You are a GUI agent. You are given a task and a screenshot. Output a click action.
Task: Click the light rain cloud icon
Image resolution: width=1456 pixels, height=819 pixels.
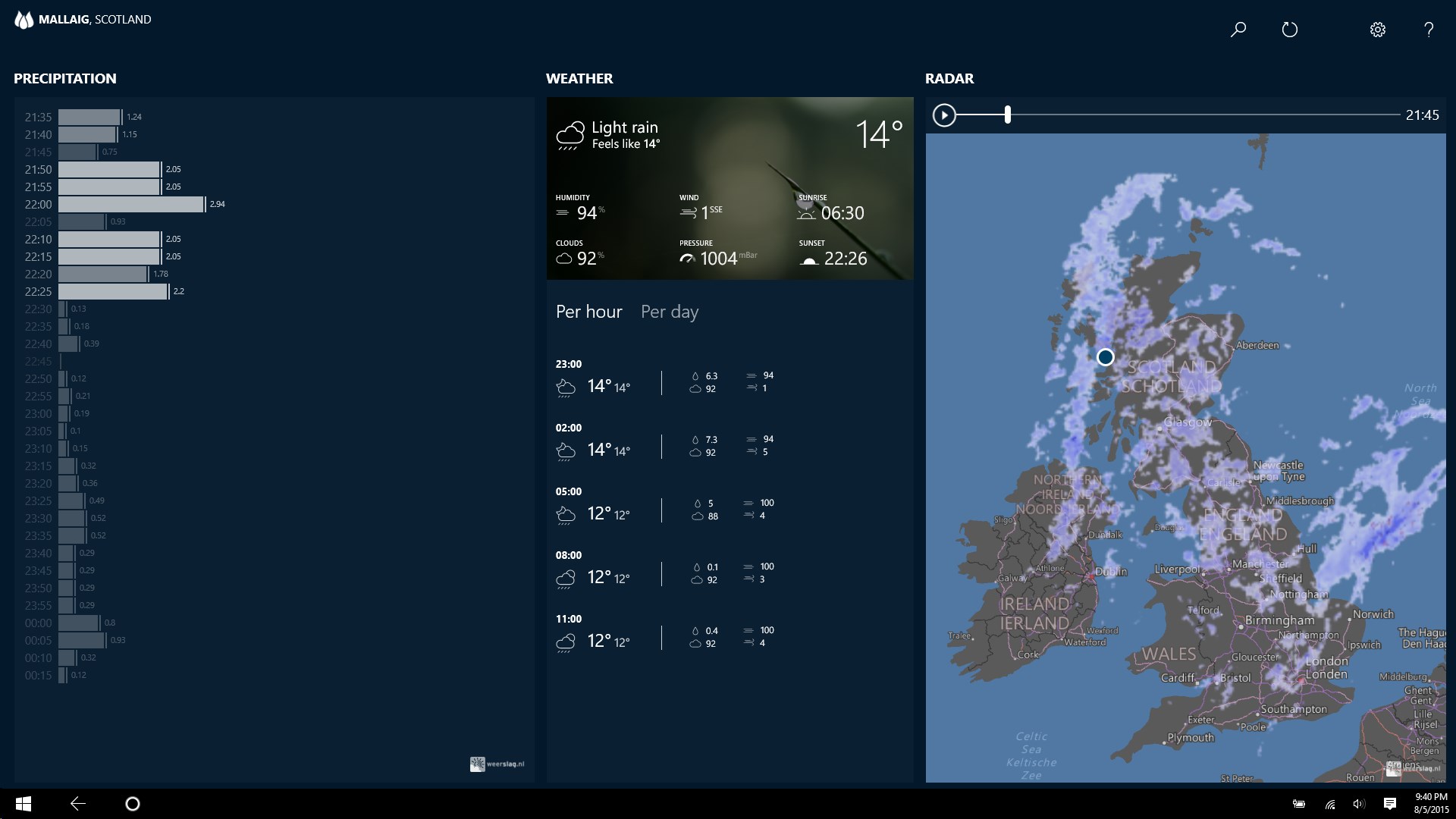click(570, 133)
